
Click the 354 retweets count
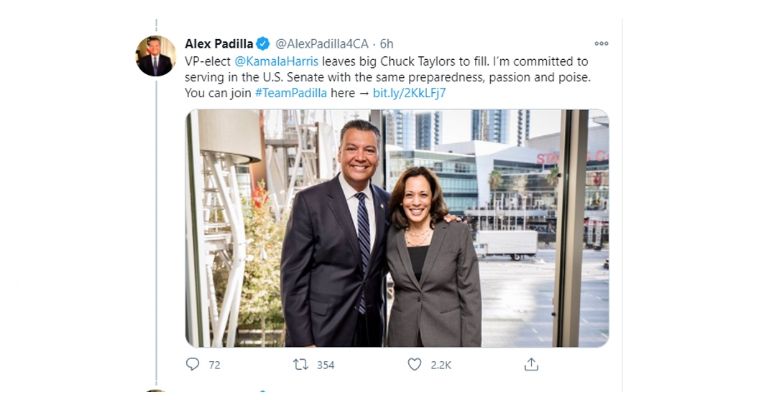coord(325,366)
